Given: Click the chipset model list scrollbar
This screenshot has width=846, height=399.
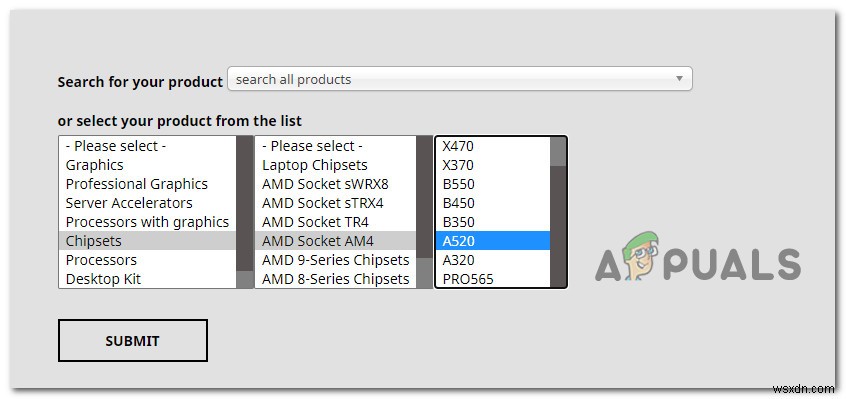Looking at the screenshot, I should pyautogui.click(x=558, y=212).
